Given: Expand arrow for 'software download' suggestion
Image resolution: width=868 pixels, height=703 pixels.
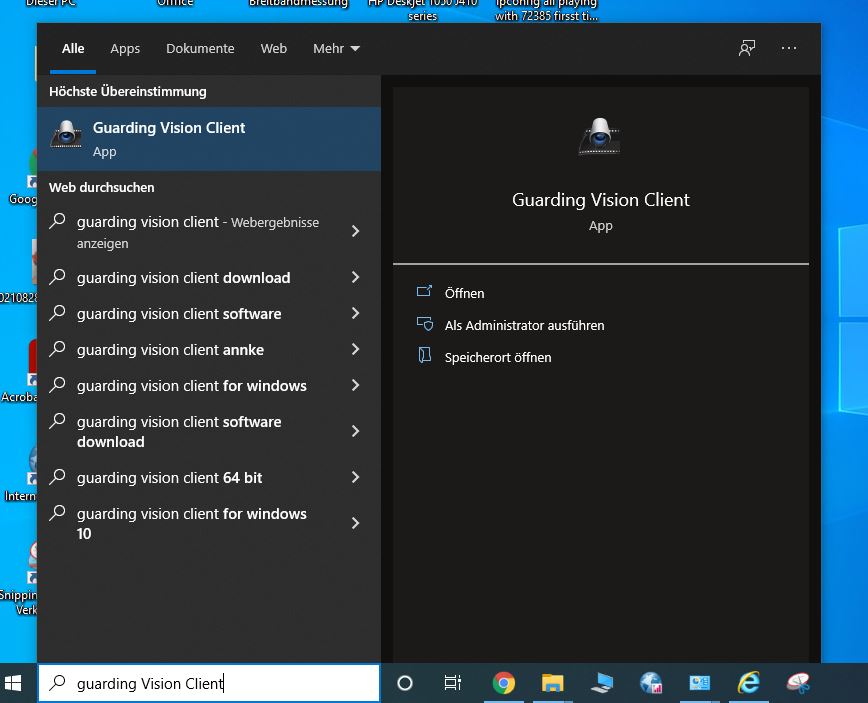Looking at the screenshot, I should click(x=355, y=431).
